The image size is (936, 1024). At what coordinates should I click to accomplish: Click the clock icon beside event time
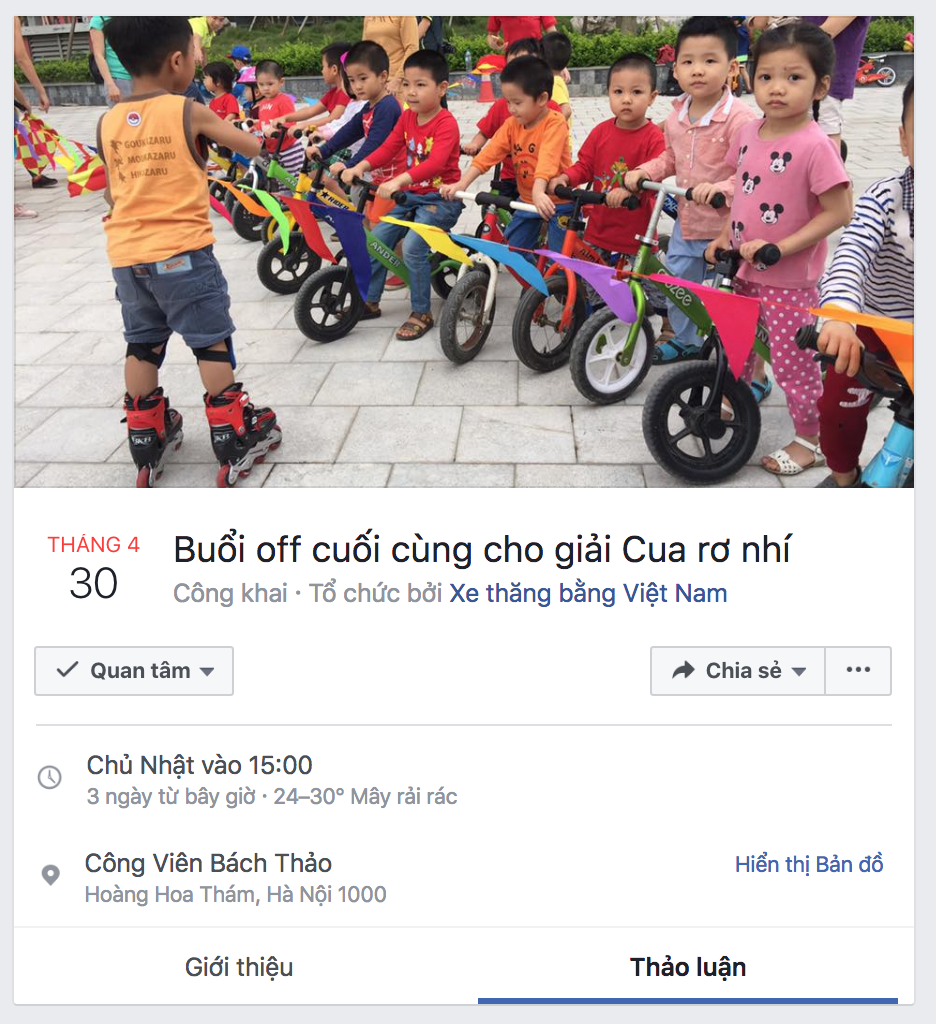[50, 777]
